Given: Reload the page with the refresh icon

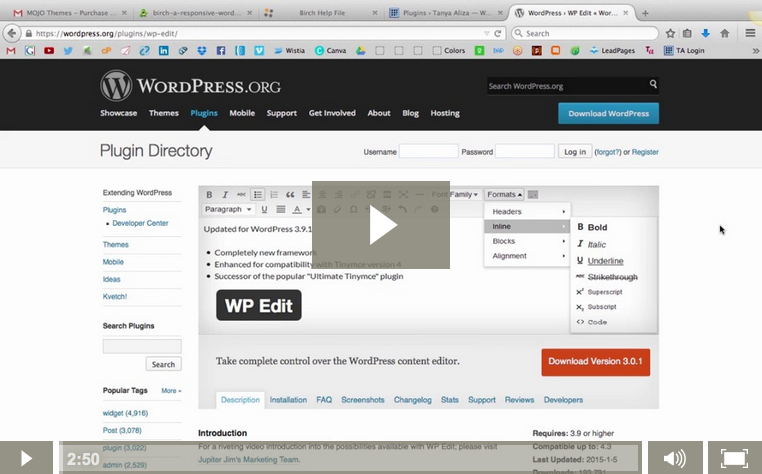Looking at the screenshot, I should click(x=498, y=34).
